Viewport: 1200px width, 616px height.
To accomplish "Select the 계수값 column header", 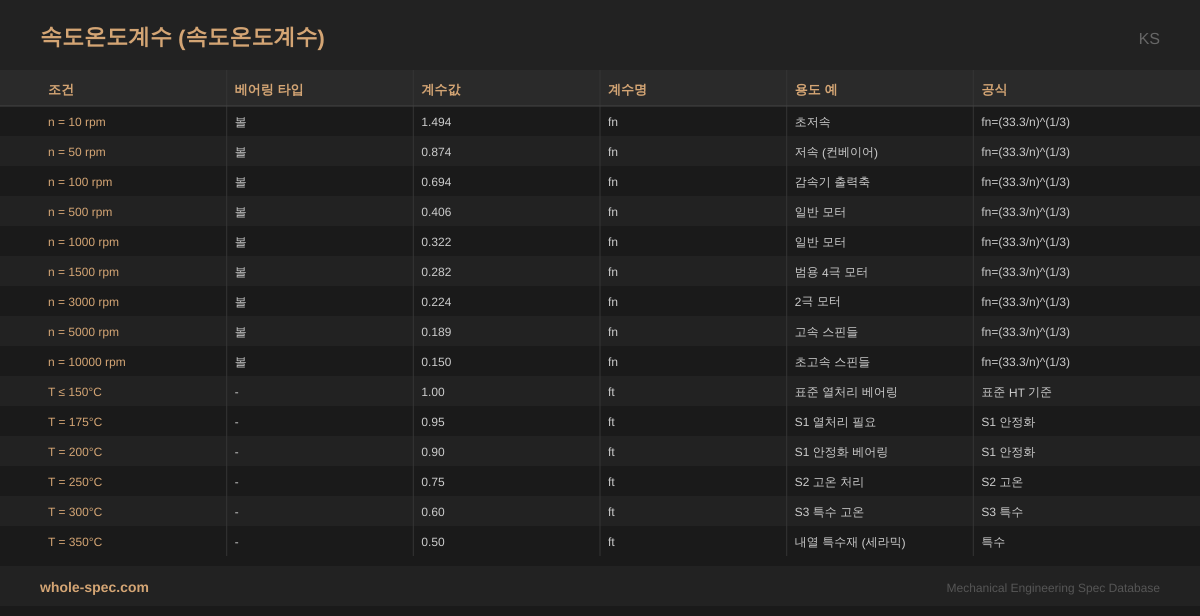I will pyautogui.click(x=441, y=90).
